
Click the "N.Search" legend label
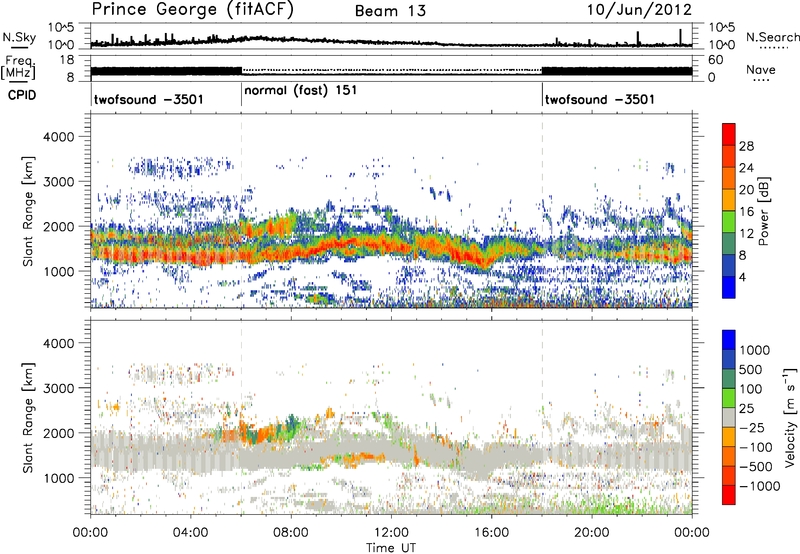(772, 37)
